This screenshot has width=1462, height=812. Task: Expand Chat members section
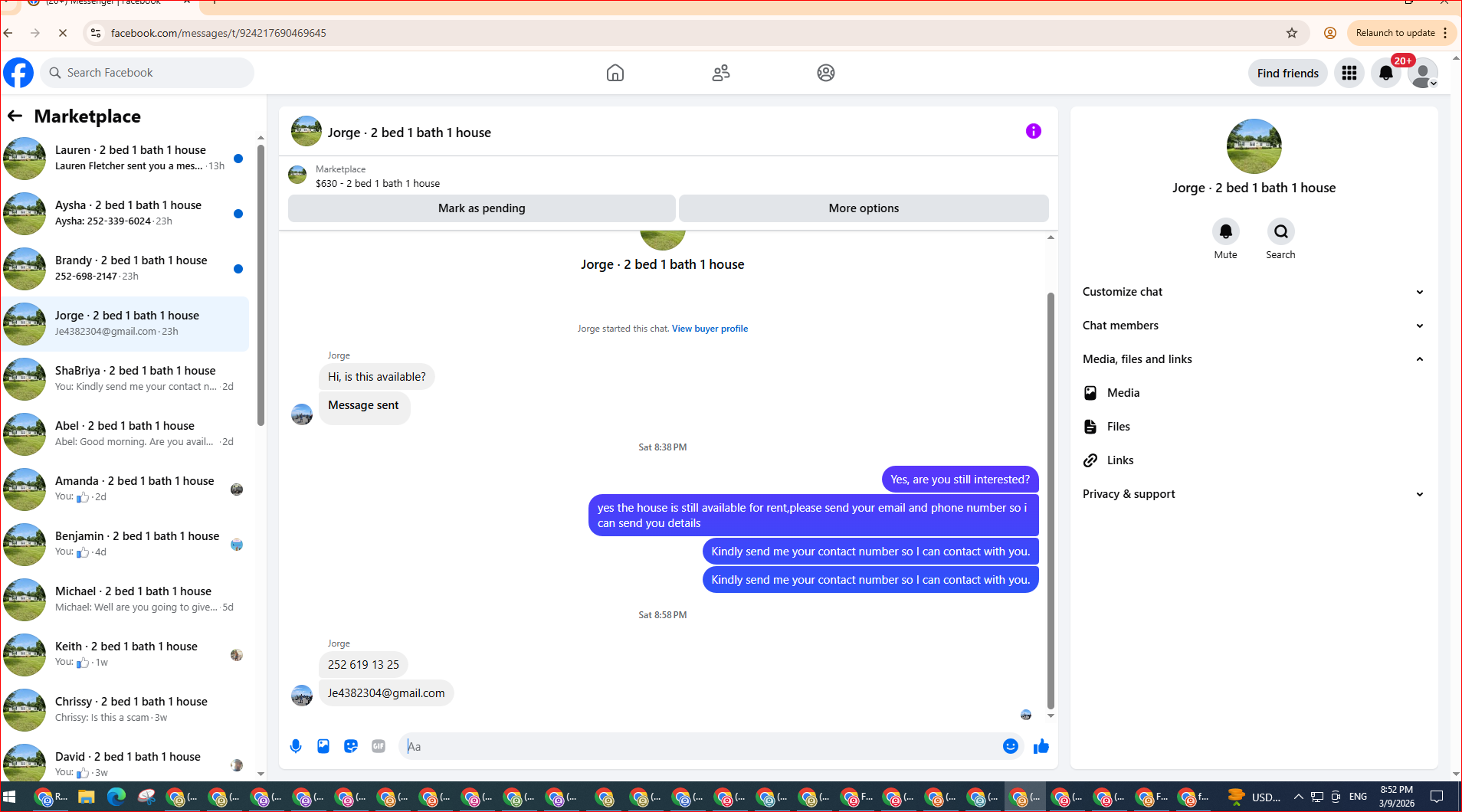[x=1254, y=326]
